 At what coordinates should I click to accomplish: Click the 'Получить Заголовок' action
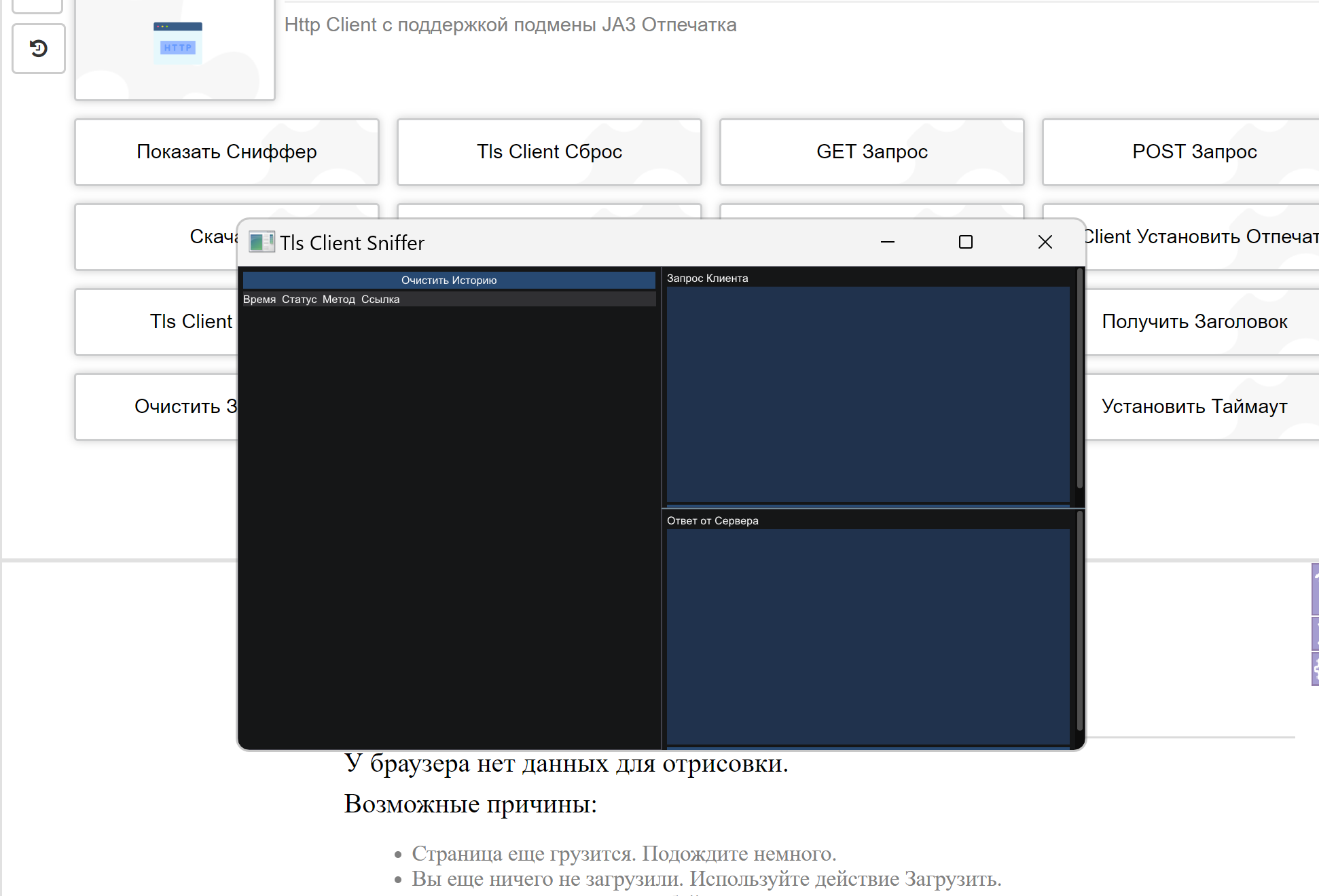point(1195,321)
